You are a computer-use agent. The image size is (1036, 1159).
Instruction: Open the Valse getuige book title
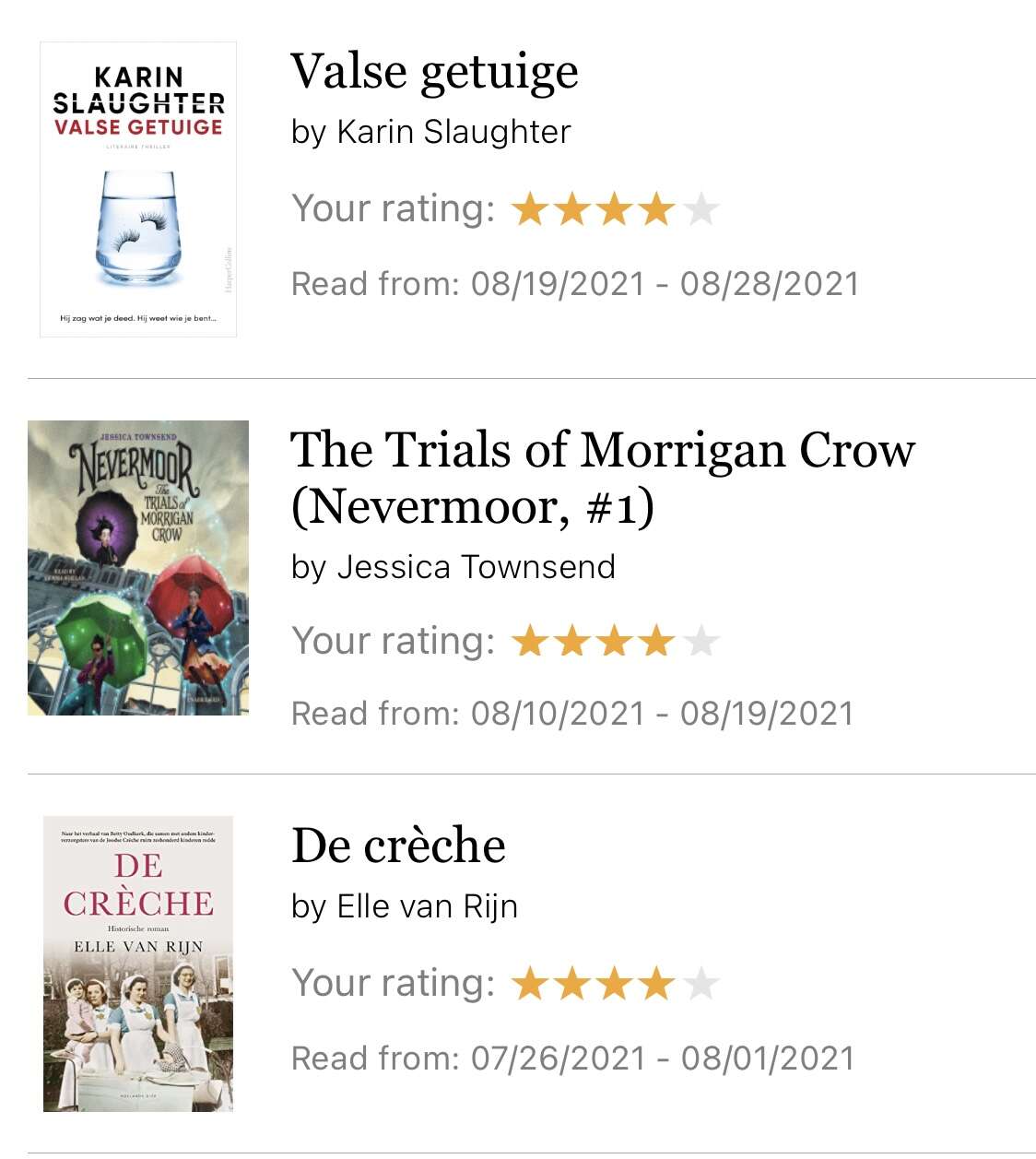coord(434,72)
